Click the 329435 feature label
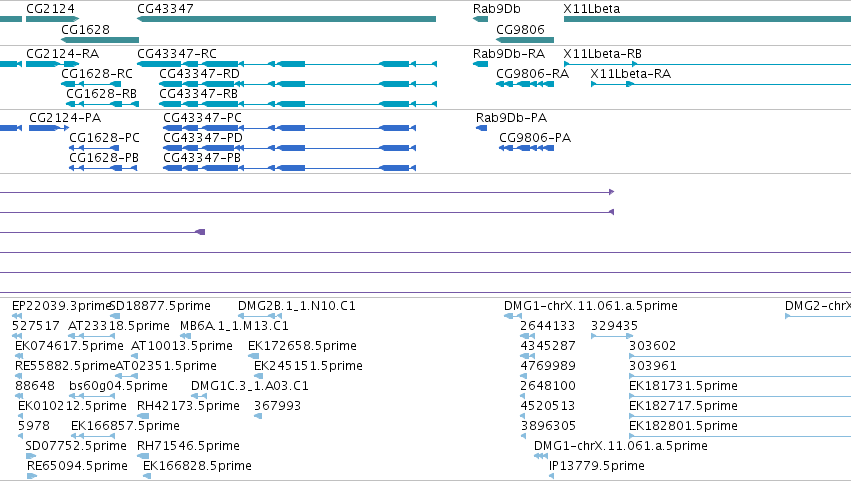This screenshot has height=481, width=851. 614,326
